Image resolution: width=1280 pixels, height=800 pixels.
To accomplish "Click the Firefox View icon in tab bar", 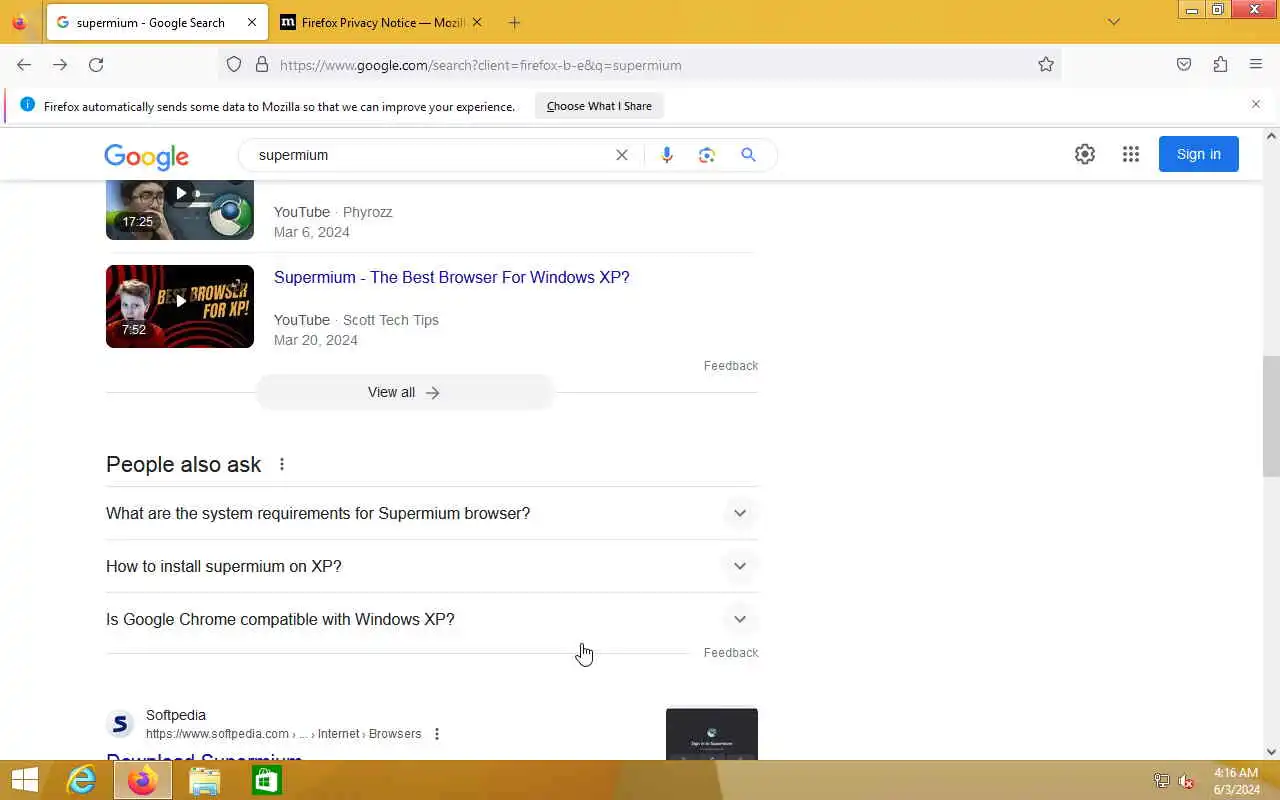I will pos(19,22).
